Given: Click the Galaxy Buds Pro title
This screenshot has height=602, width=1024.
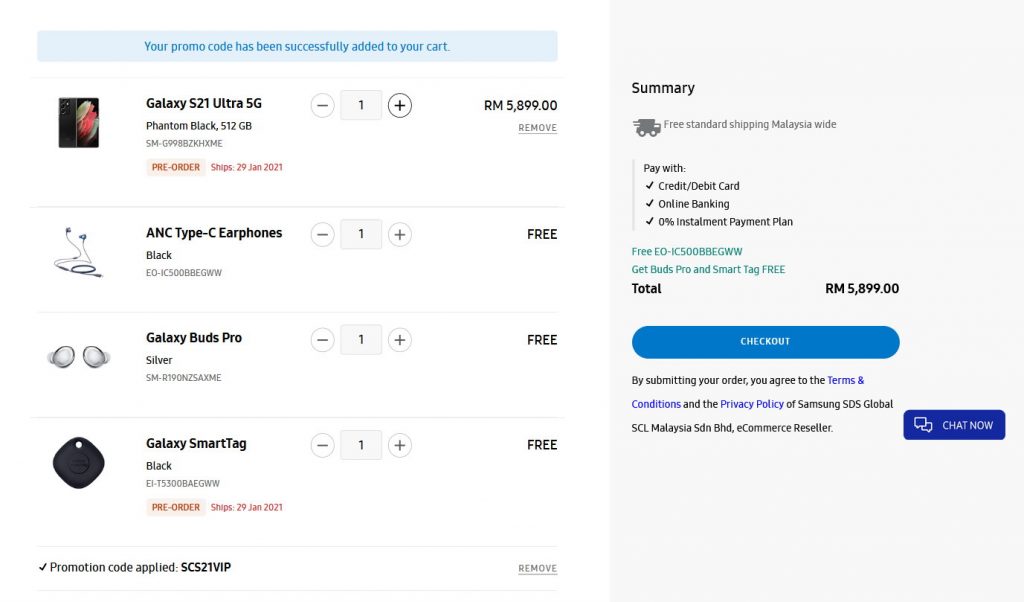Looking at the screenshot, I should 194,338.
